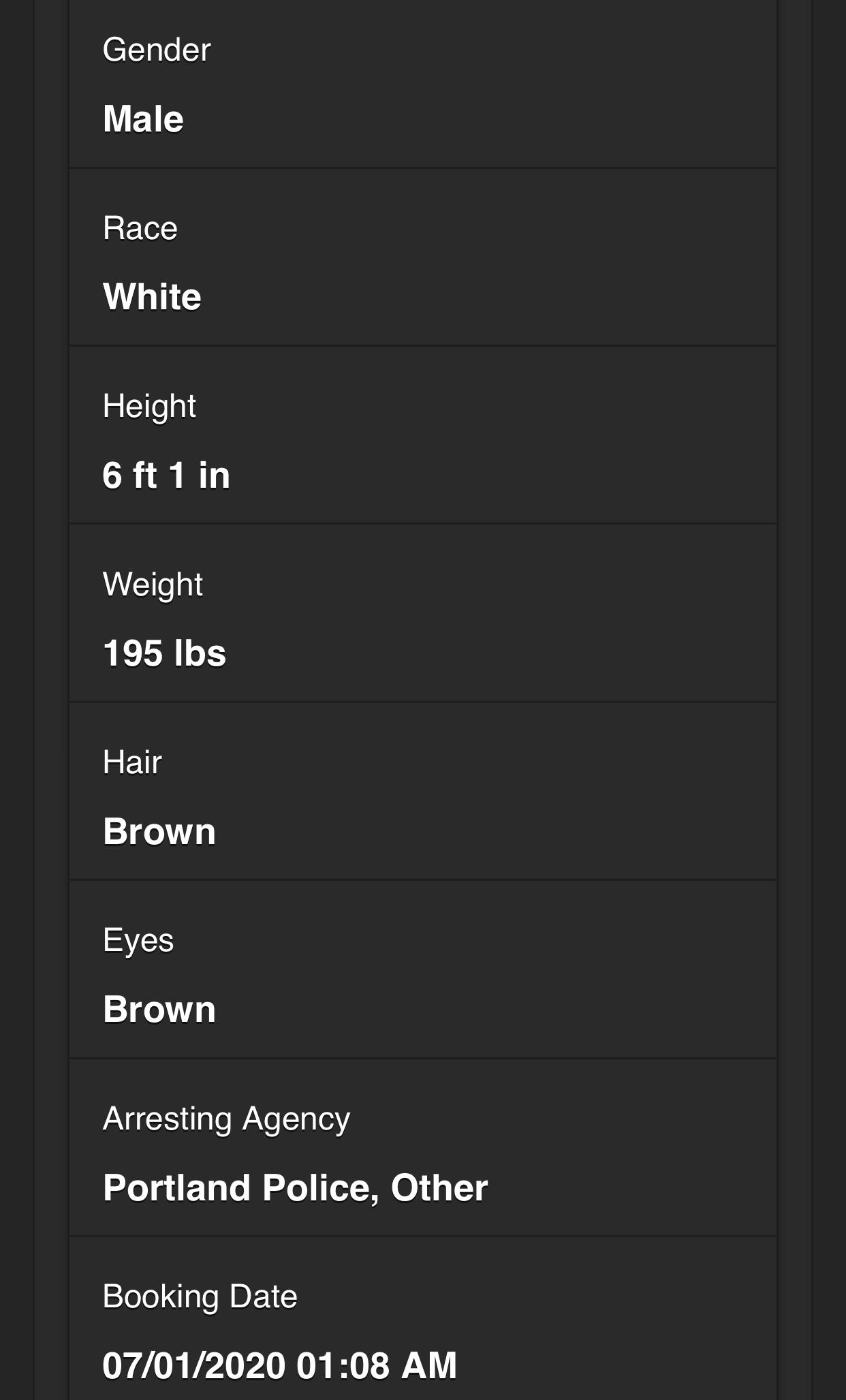846x1400 pixels.
Task: Click the Hair field label
Action: tap(132, 762)
